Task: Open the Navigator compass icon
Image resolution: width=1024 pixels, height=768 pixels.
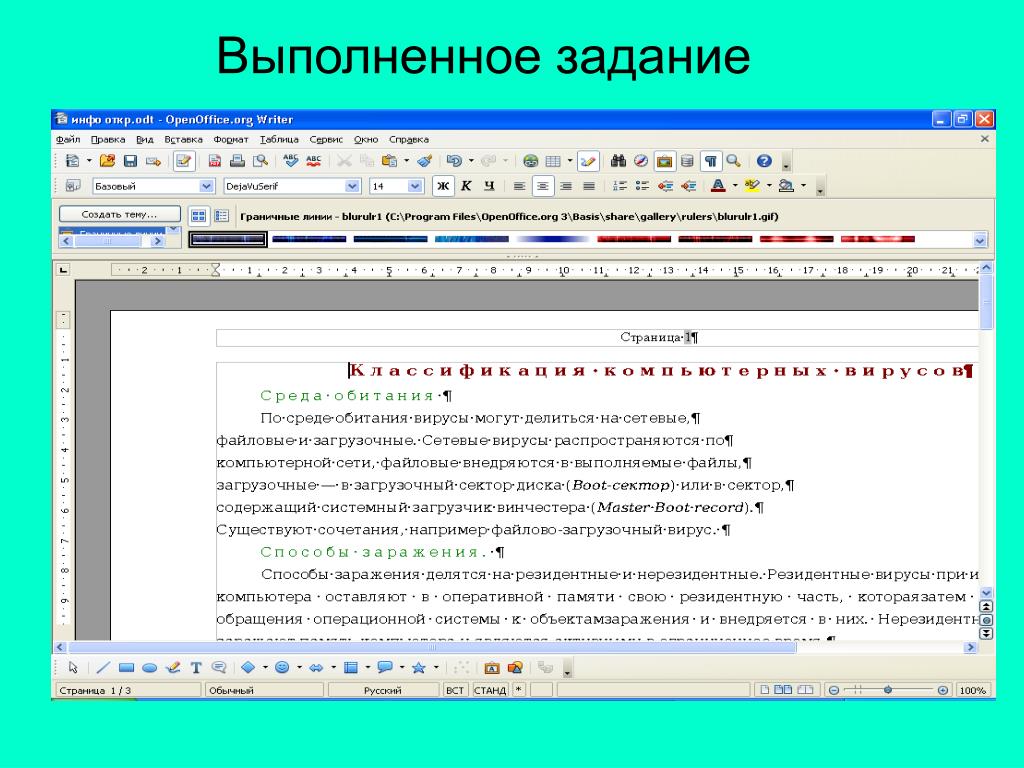Action: pos(641,161)
